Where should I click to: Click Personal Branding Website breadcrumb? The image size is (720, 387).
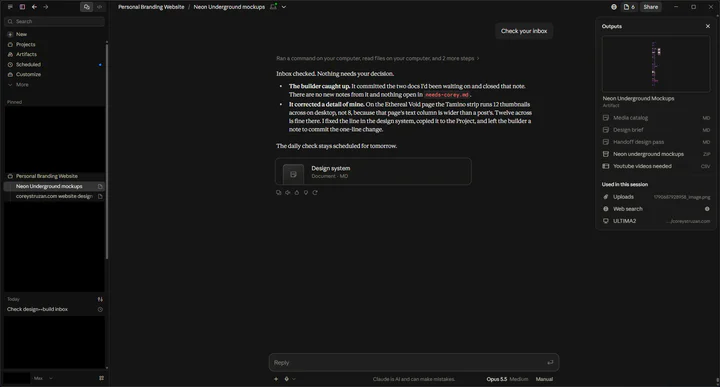151,7
